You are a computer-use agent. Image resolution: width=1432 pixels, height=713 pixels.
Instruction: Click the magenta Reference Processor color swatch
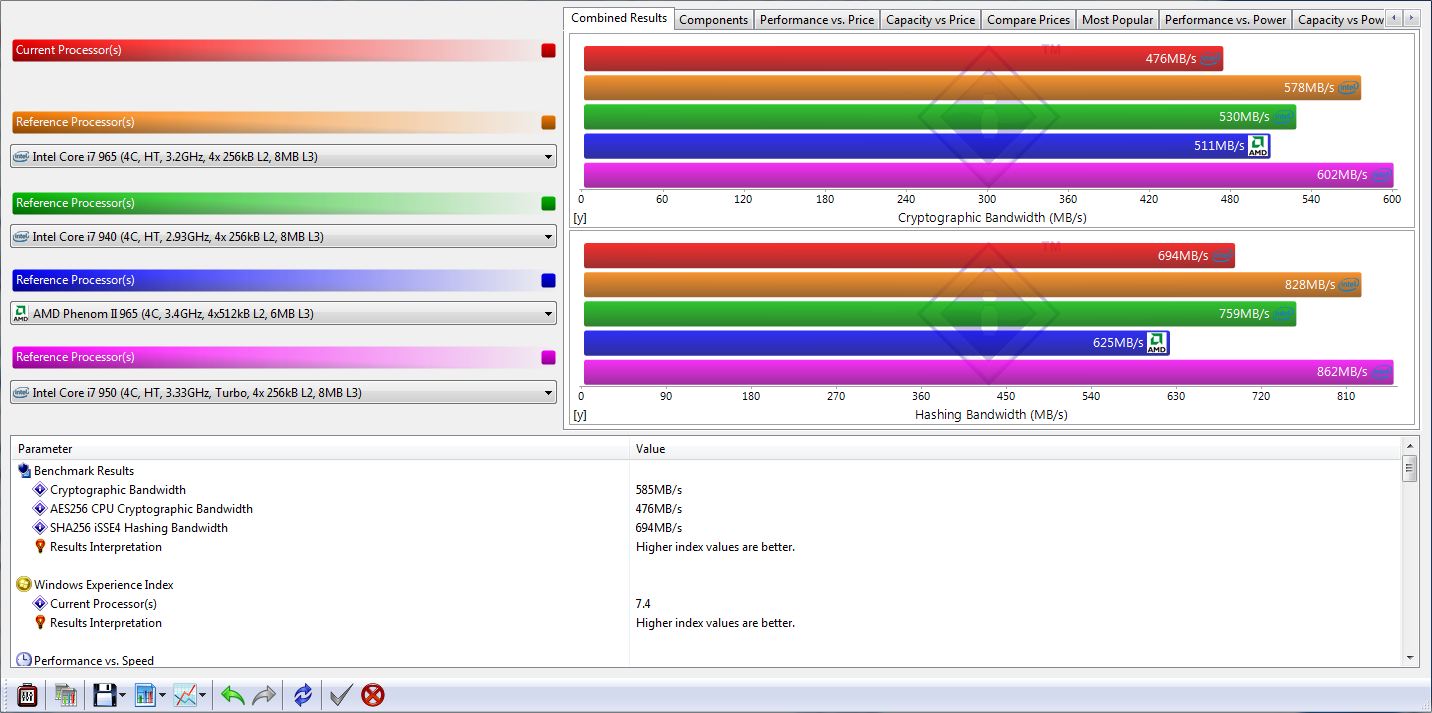point(548,357)
